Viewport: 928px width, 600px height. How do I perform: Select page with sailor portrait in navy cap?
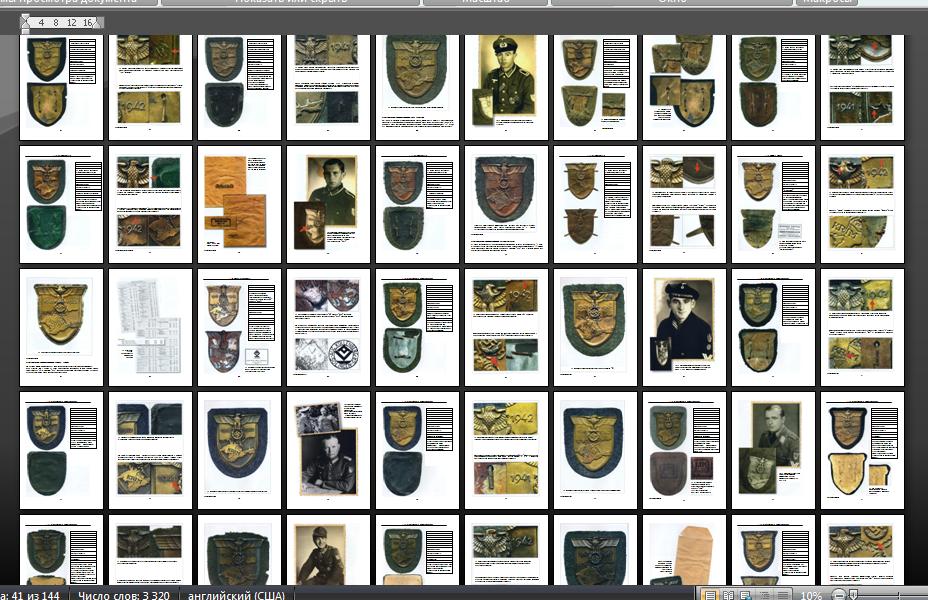pos(684,327)
